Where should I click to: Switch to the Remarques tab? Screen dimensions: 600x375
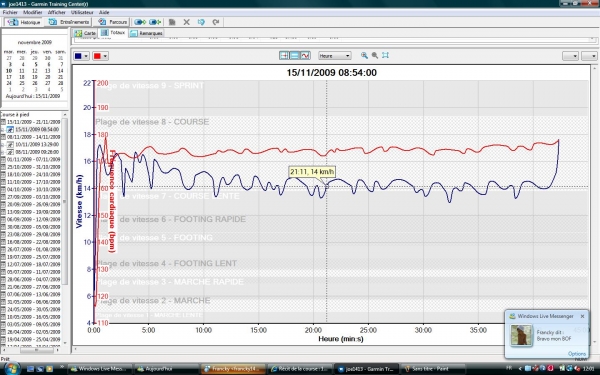click(146, 33)
